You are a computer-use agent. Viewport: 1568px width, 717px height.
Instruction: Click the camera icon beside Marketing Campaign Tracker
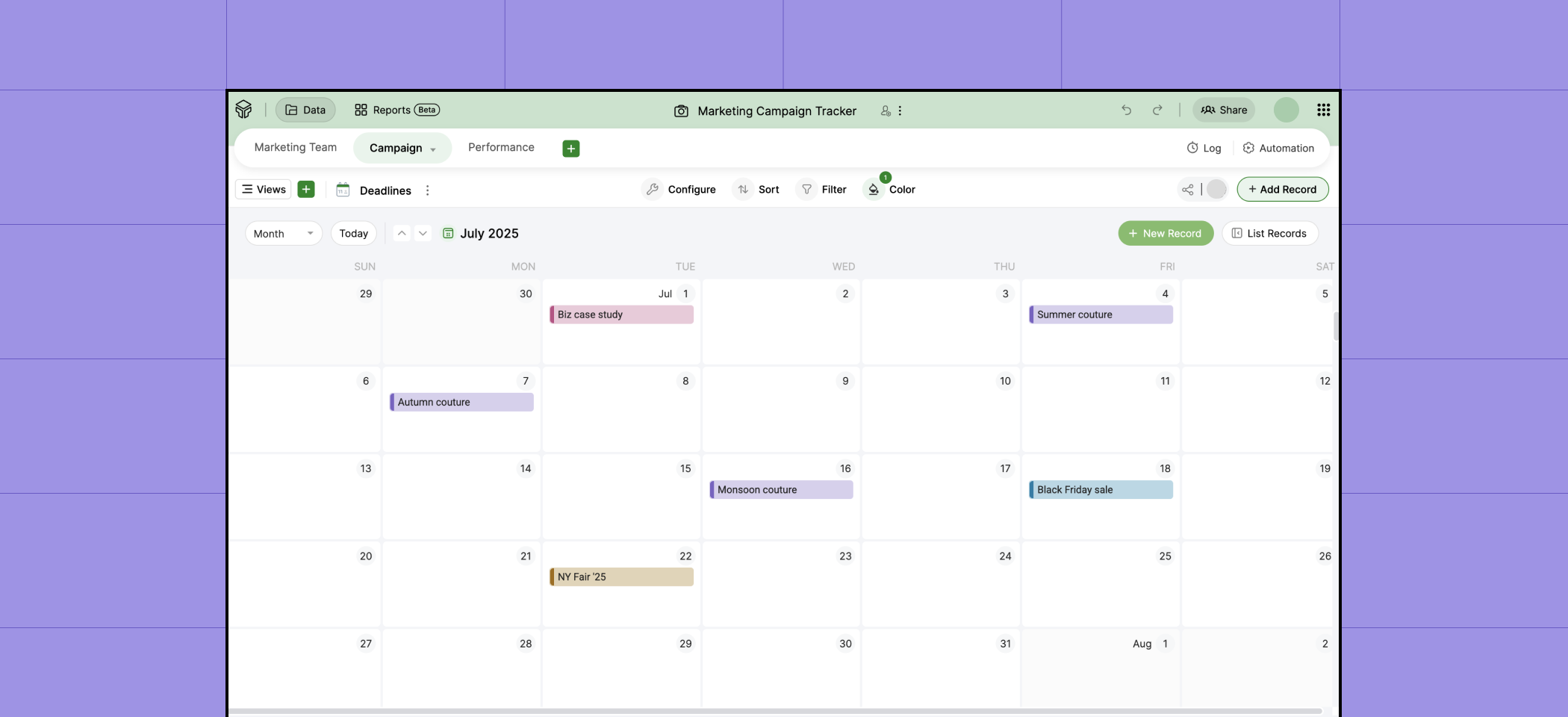(681, 111)
